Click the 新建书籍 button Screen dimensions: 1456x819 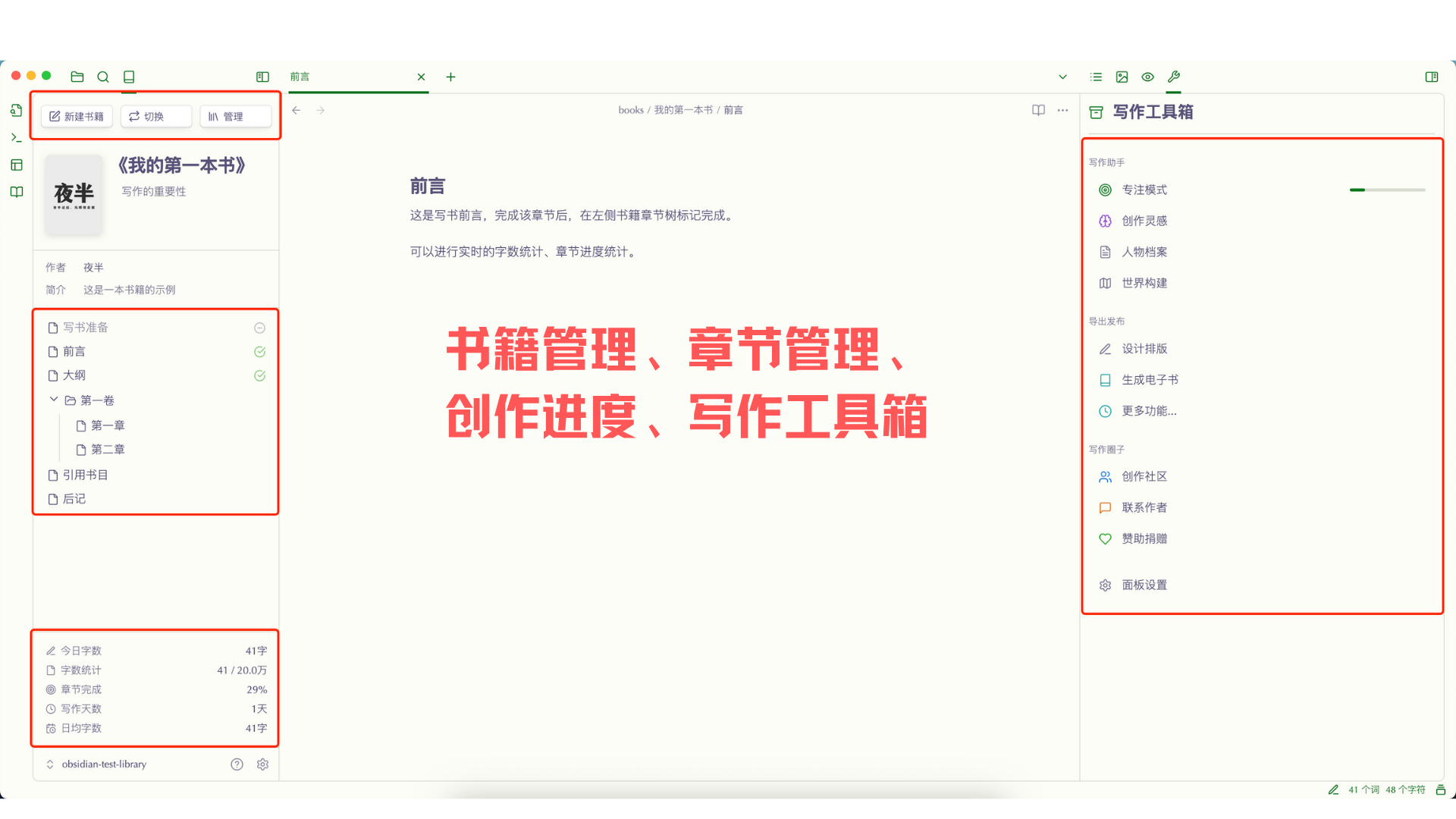tap(77, 116)
